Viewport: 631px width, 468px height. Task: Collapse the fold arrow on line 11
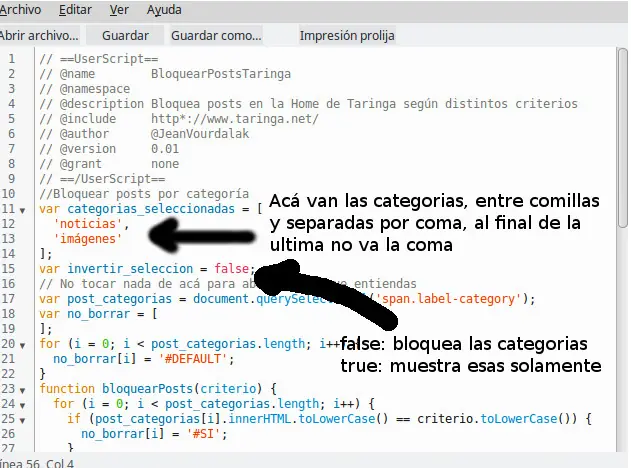23,210
